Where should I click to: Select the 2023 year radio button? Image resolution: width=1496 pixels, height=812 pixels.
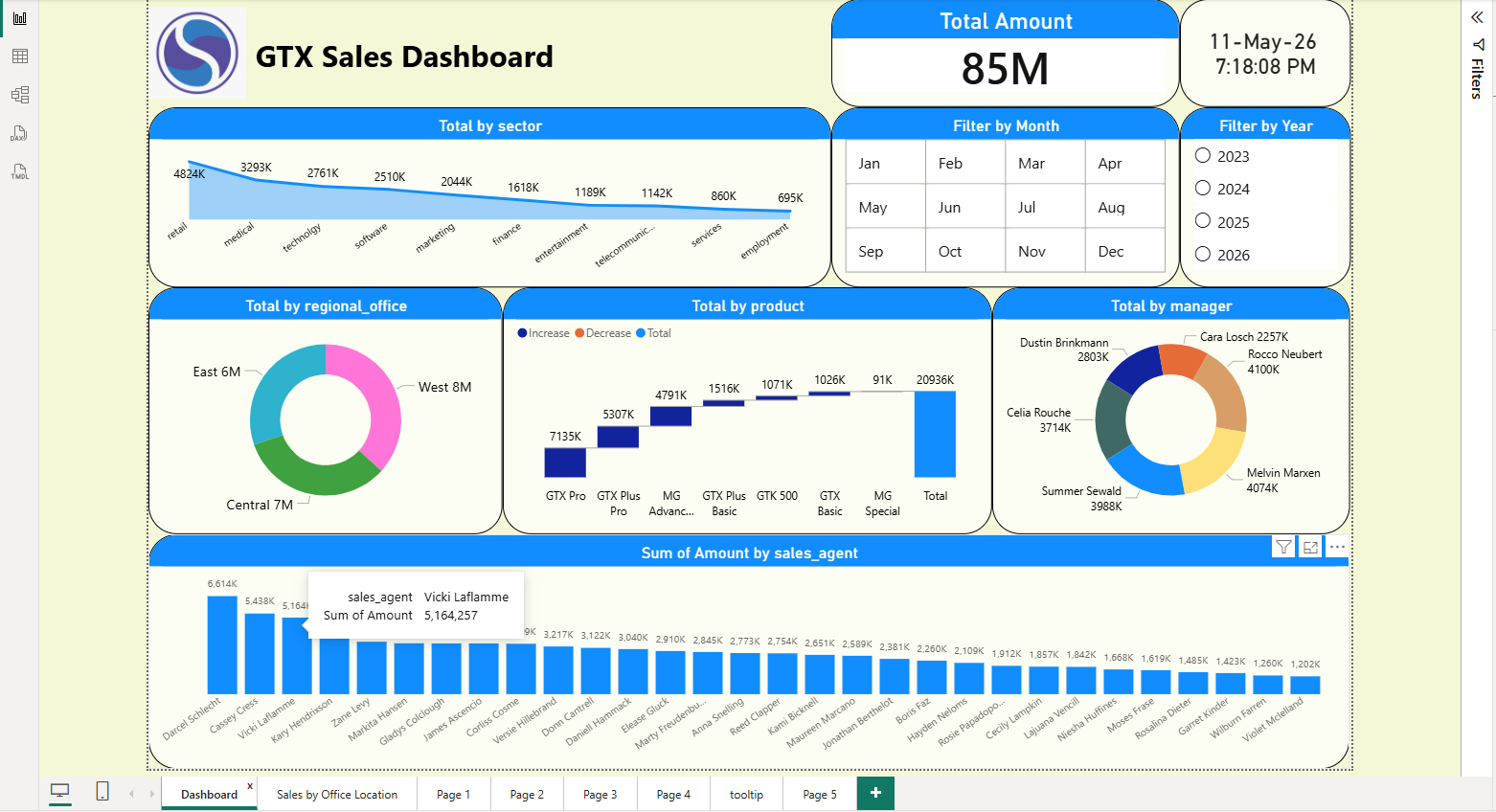1203,155
